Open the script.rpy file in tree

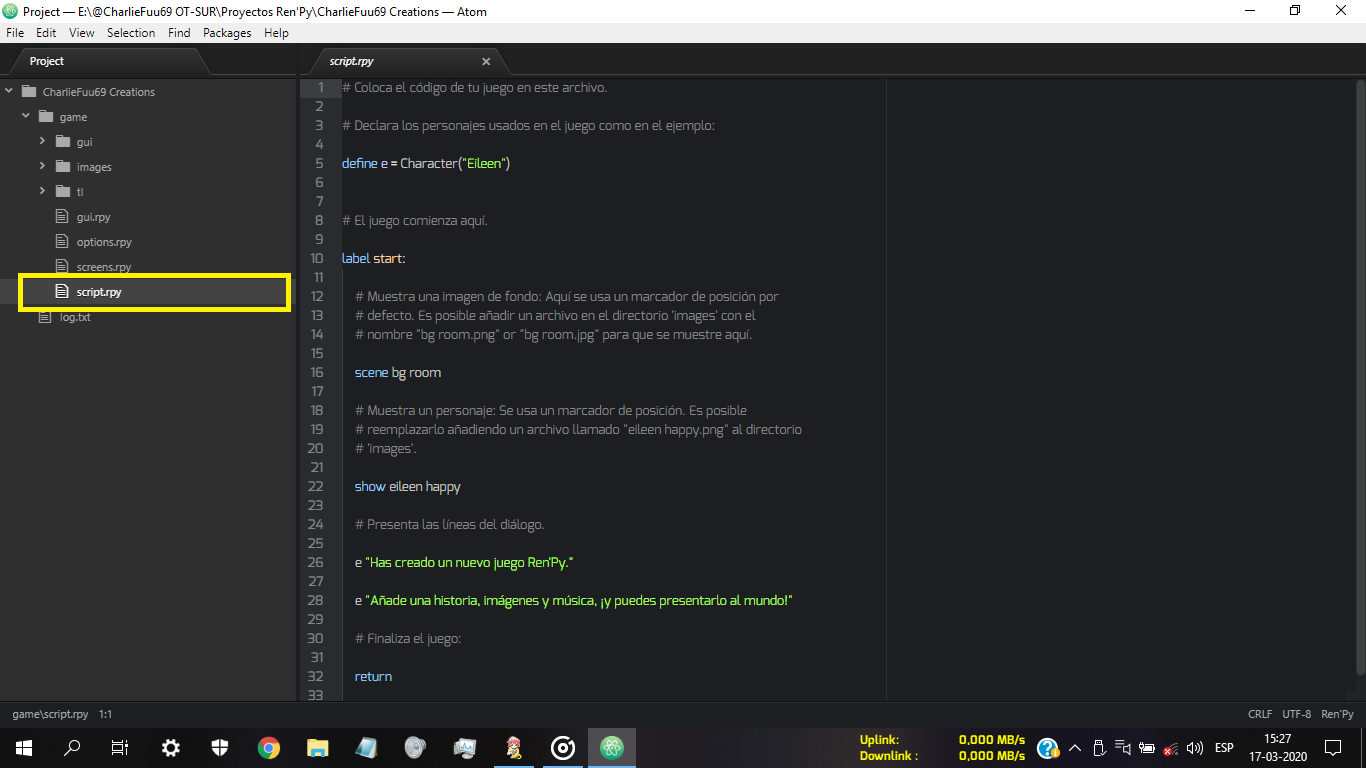(99, 292)
